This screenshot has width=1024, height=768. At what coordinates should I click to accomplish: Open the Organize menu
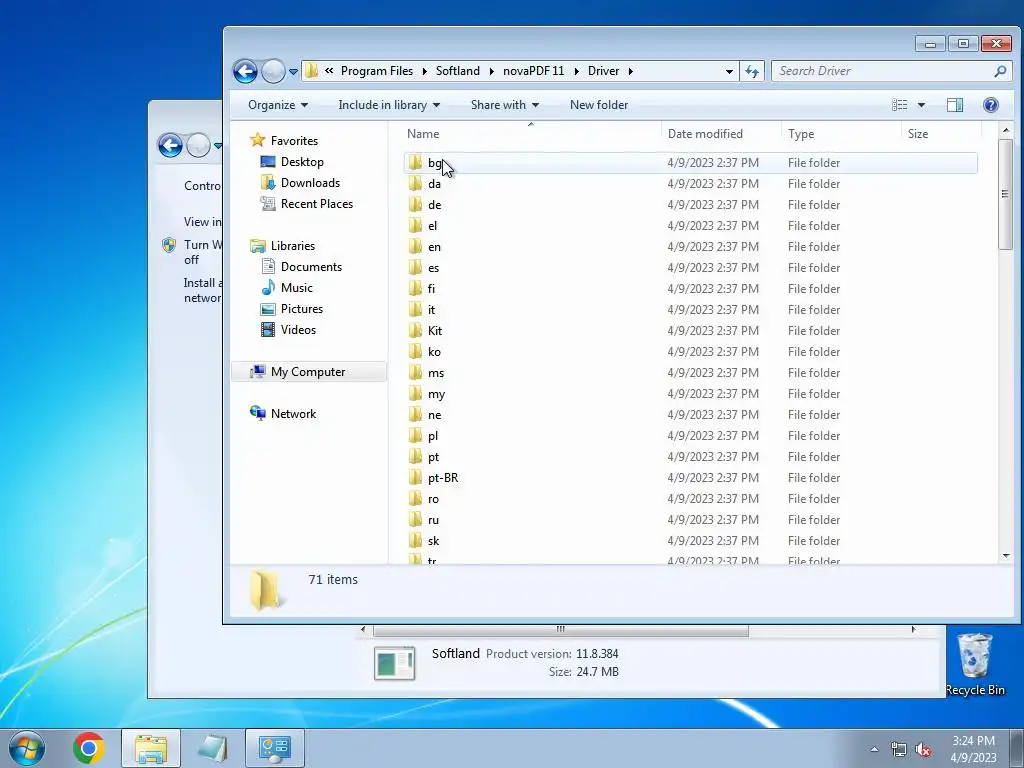(x=278, y=105)
